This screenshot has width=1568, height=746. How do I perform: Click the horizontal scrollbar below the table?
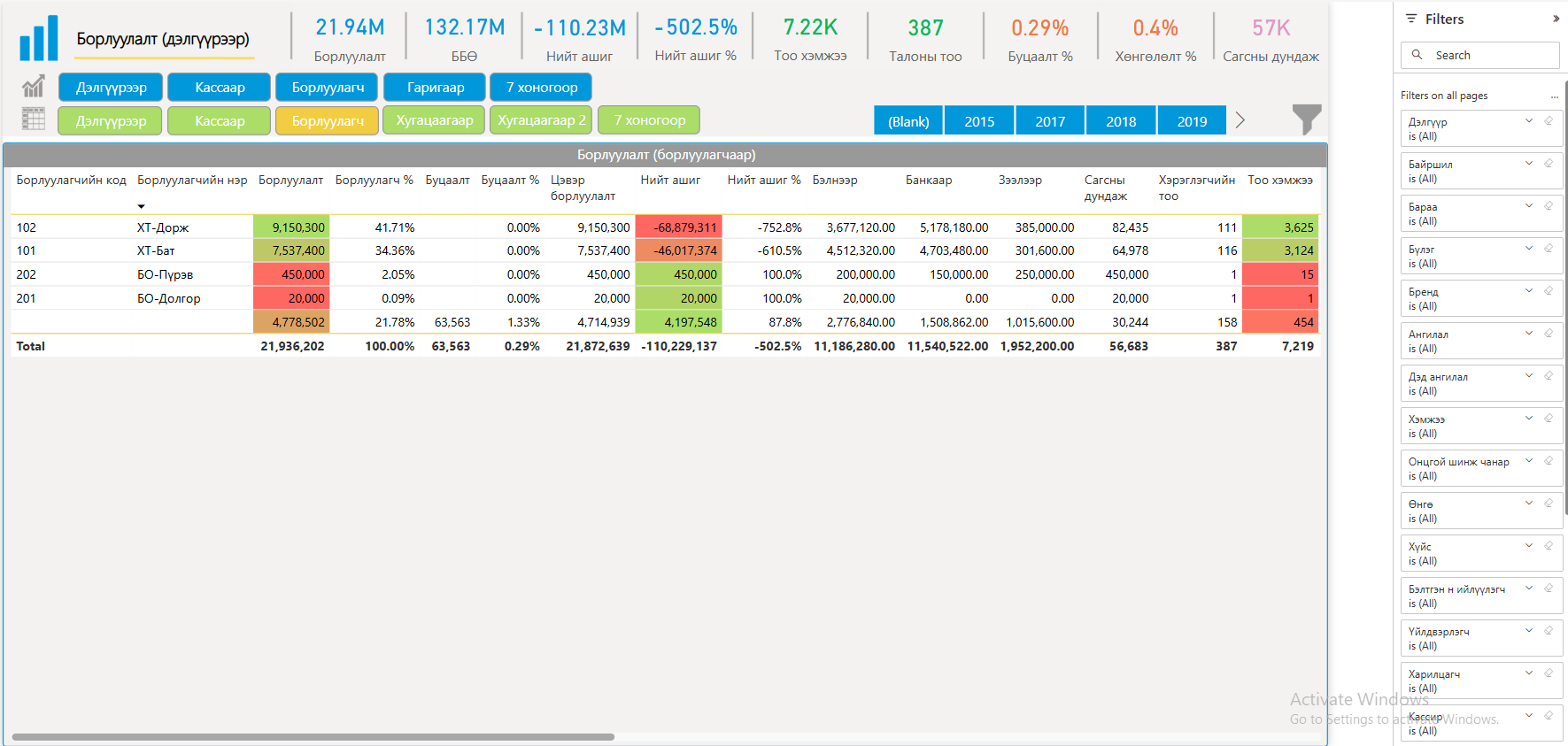(313, 736)
